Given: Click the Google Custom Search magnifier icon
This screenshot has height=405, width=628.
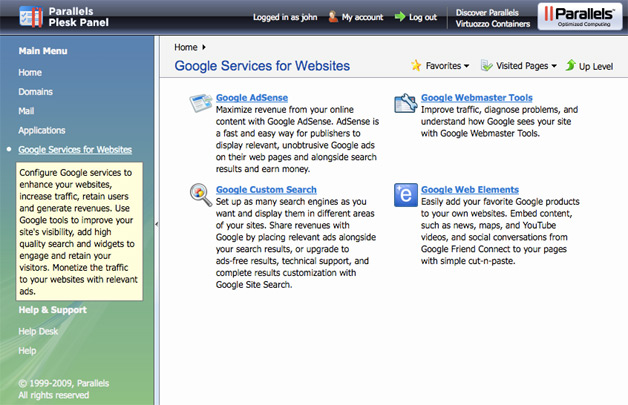Looking at the screenshot, I should (x=201, y=195).
